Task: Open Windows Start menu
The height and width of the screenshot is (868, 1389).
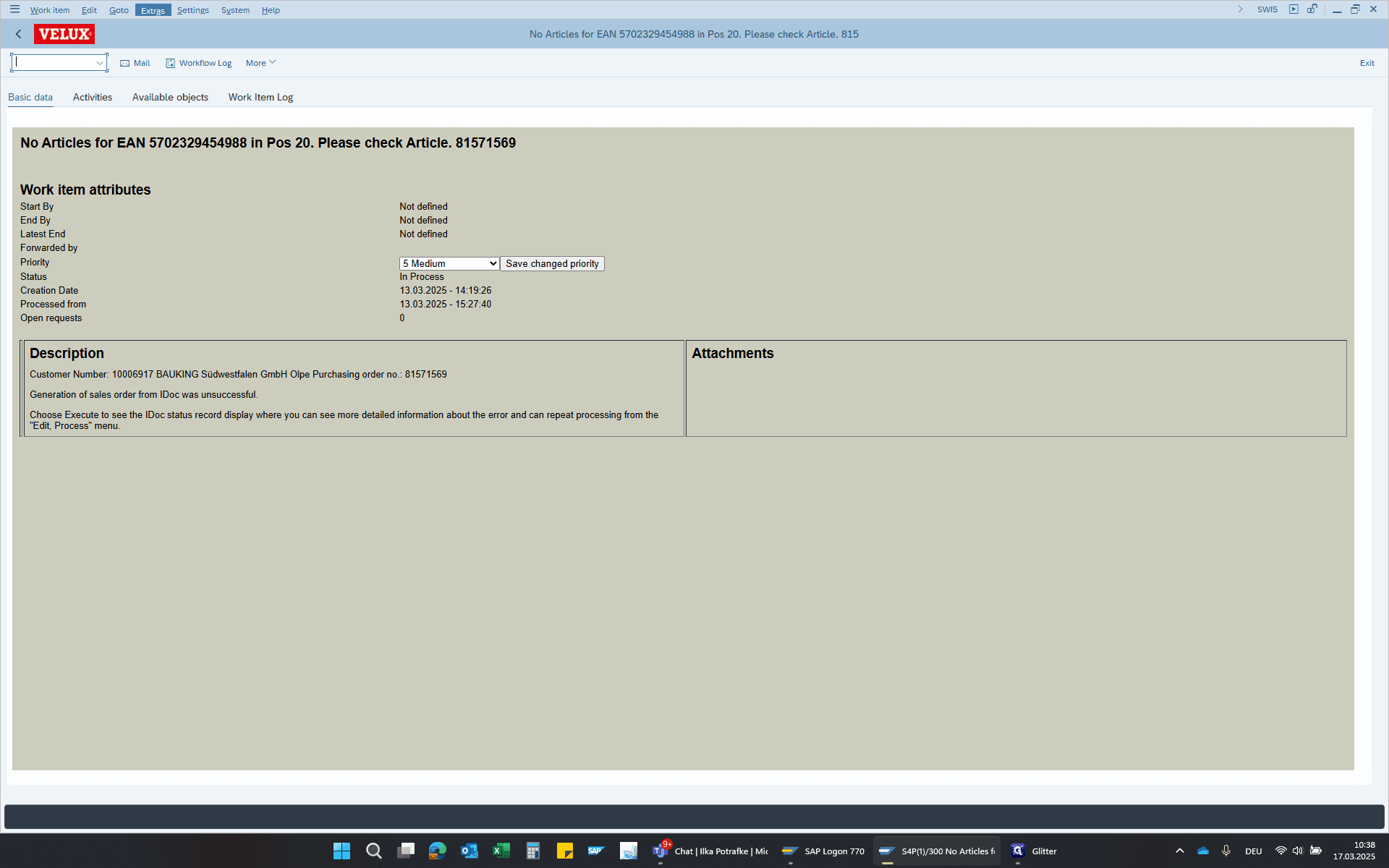Action: [341, 851]
